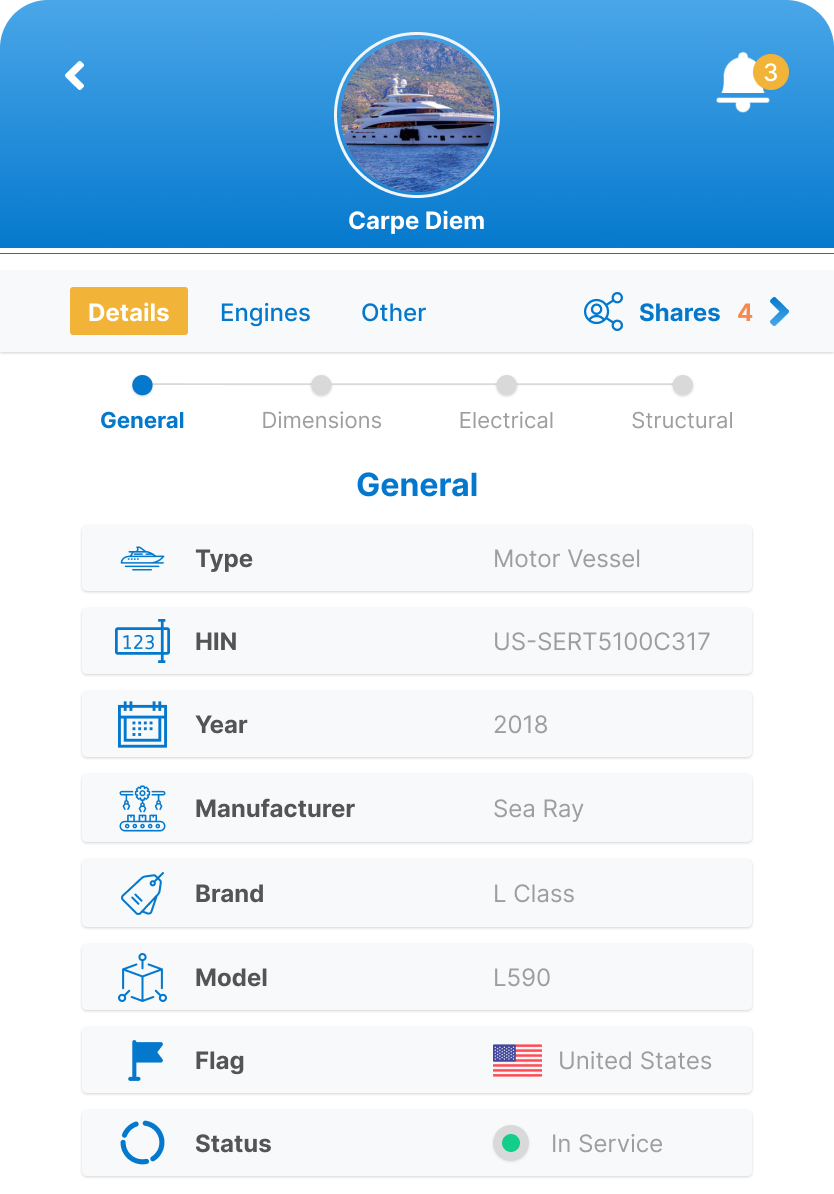Click the Status ring icon
834x1194 pixels.
142,1143
